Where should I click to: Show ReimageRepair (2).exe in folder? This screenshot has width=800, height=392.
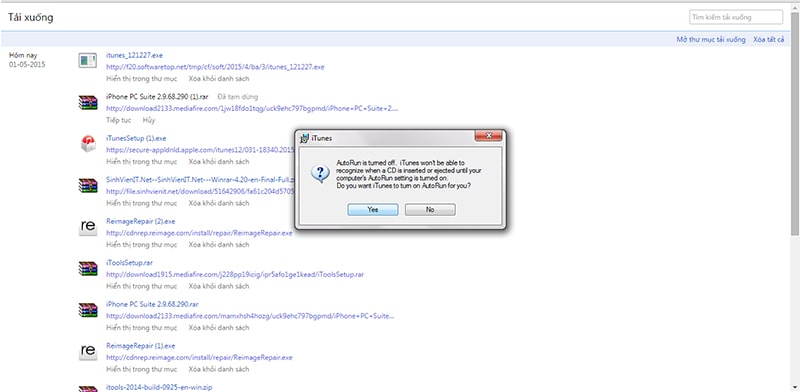(141, 245)
